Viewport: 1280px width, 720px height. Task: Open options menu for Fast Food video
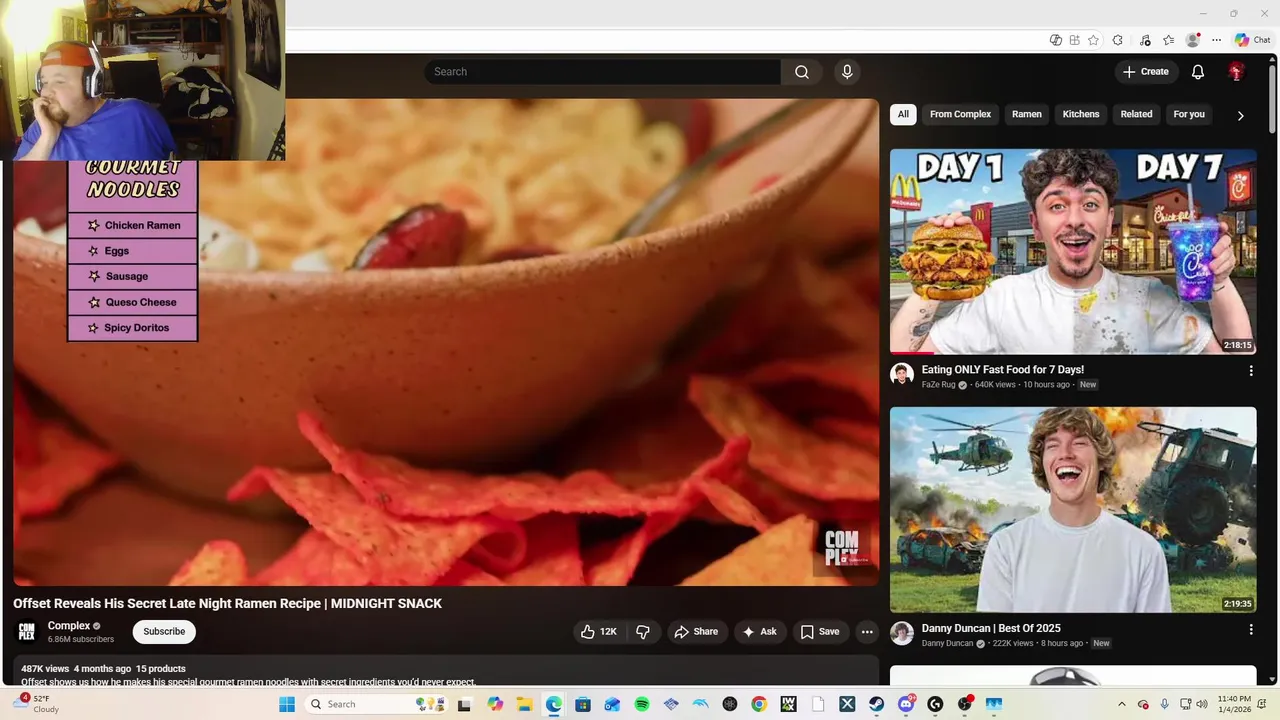(1250, 371)
